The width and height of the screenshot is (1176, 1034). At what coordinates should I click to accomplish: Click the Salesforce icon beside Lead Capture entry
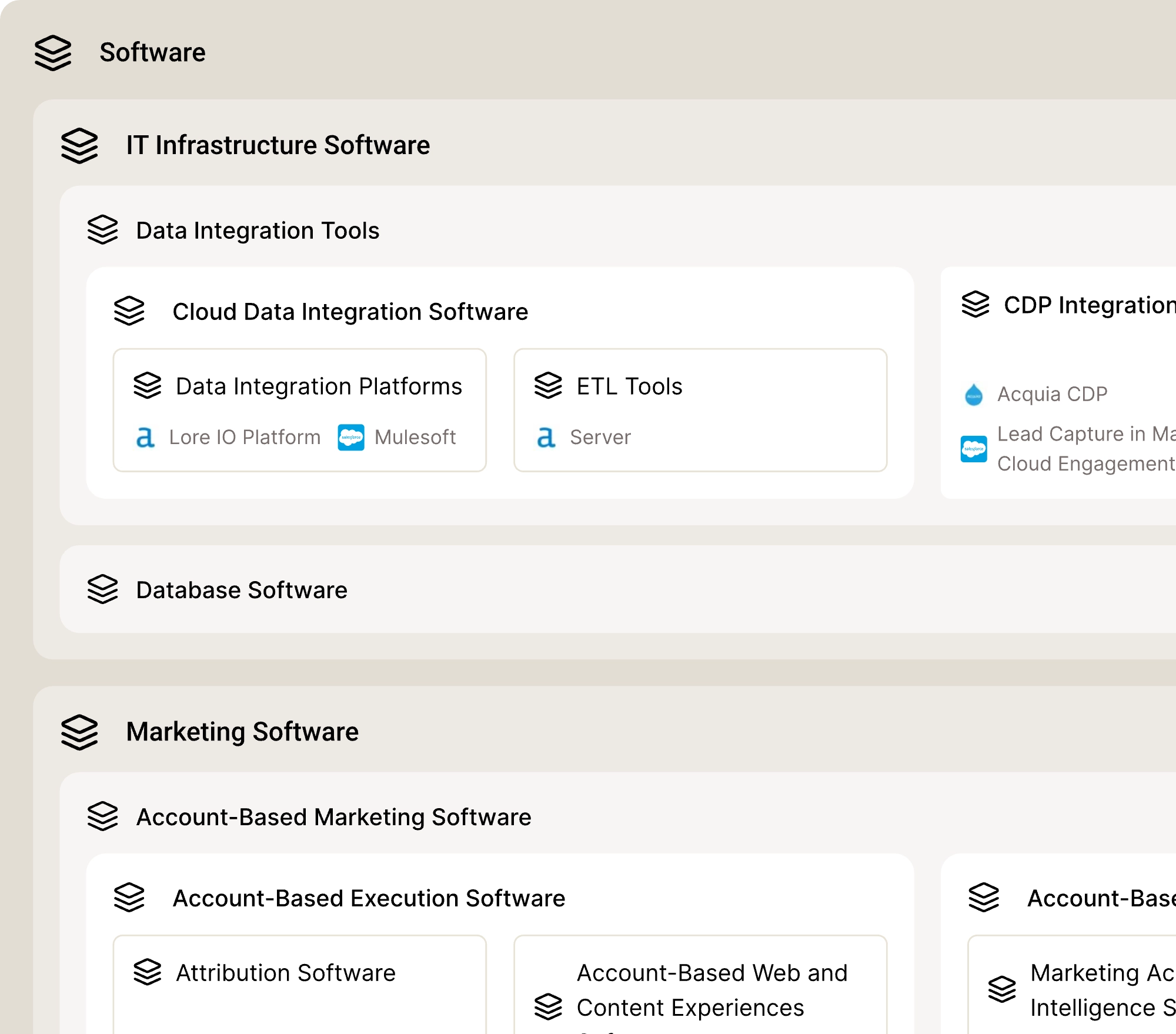coord(974,448)
